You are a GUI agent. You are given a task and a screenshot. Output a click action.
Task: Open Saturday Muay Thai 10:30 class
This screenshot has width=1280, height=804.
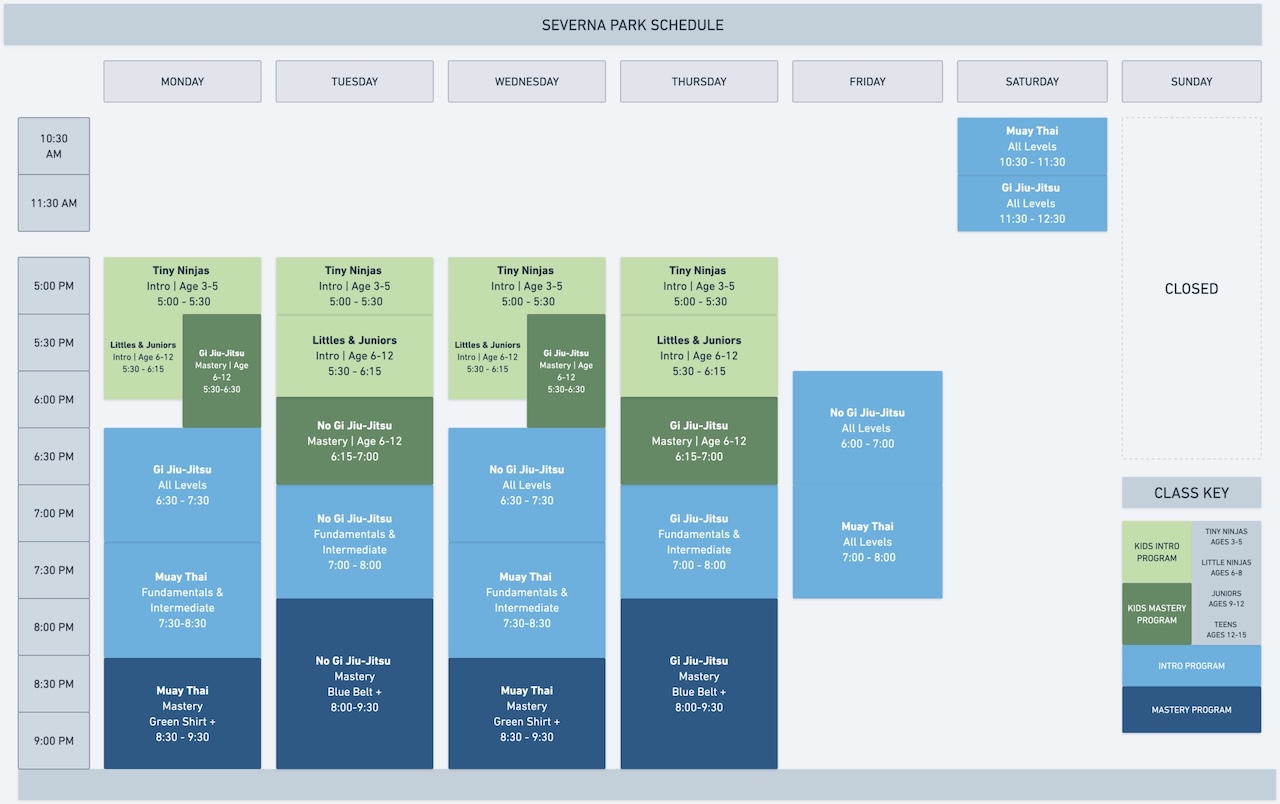(1031, 146)
